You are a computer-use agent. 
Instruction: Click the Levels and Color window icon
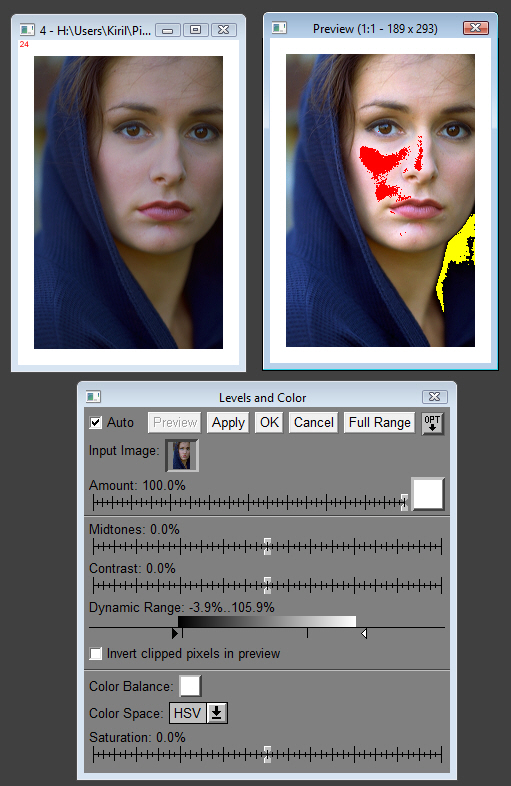(93, 397)
